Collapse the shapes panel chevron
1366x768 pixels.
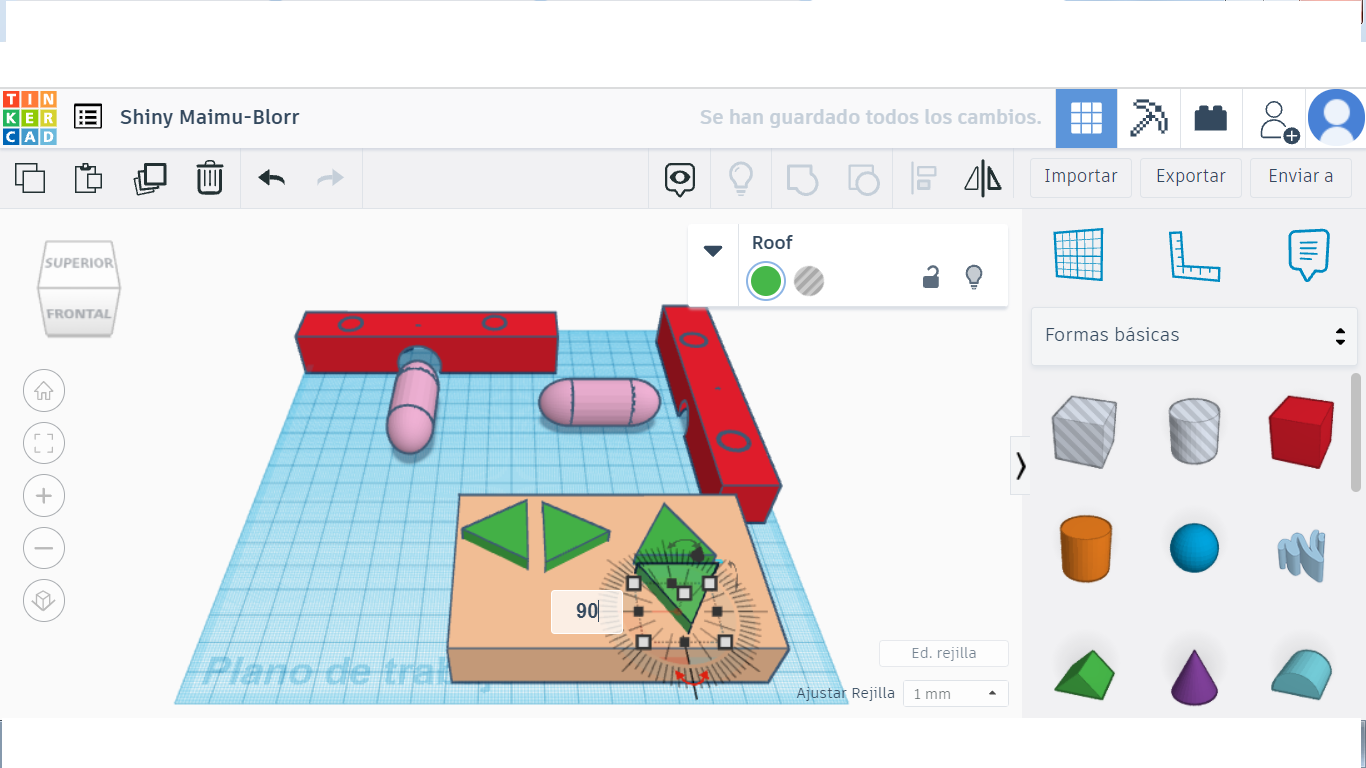coord(1020,466)
